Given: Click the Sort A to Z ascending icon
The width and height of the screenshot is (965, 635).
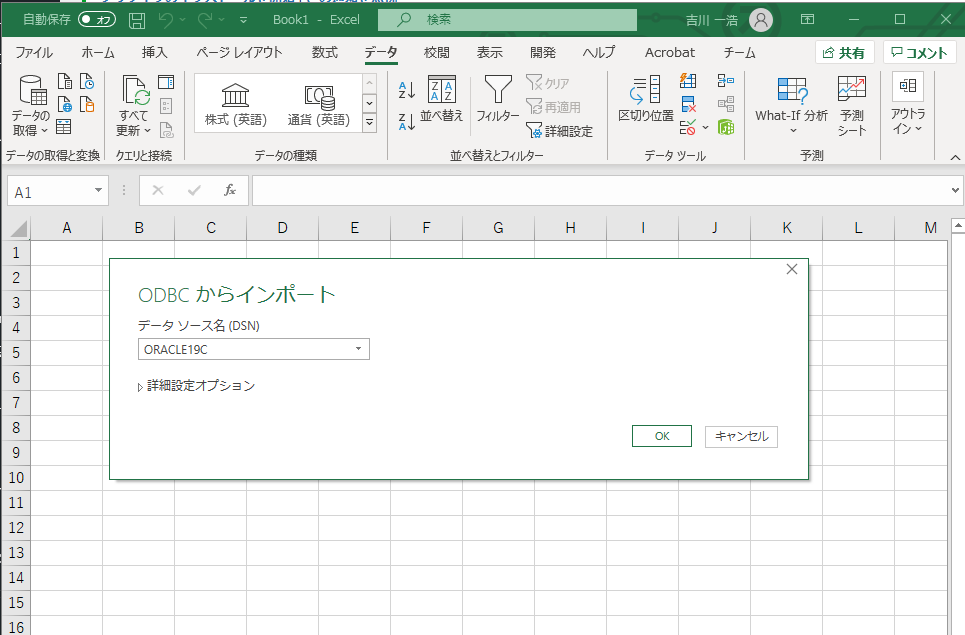Looking at the screenshot, I should 407,91.
